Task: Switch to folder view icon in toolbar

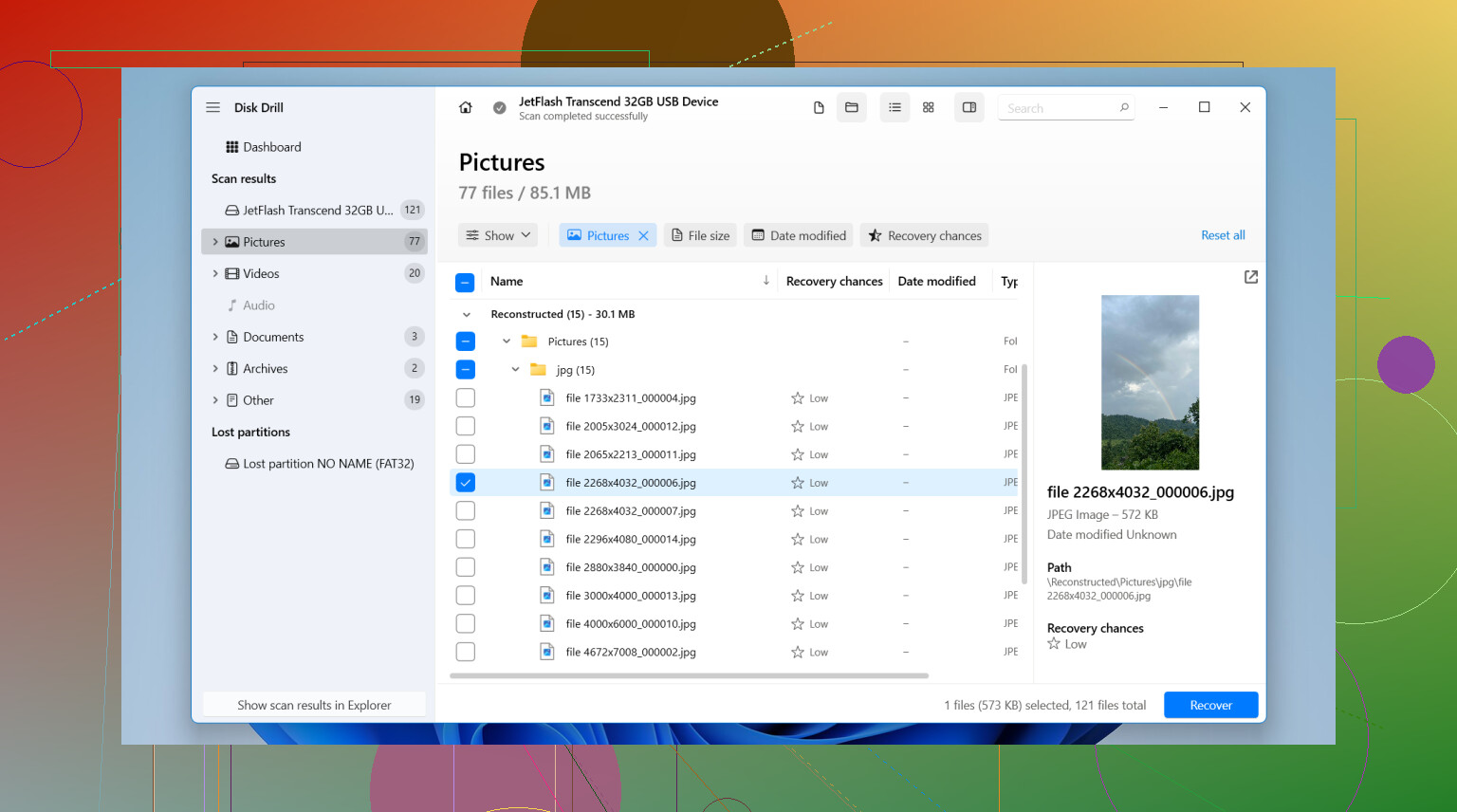Action: click(852, 107)
